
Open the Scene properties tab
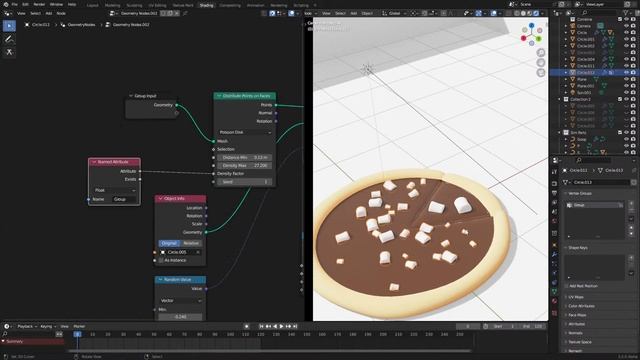(554, 211)
